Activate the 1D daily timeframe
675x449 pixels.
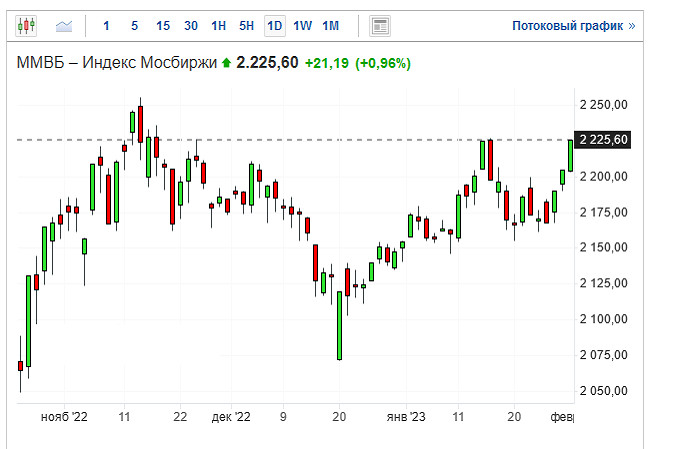275,26
